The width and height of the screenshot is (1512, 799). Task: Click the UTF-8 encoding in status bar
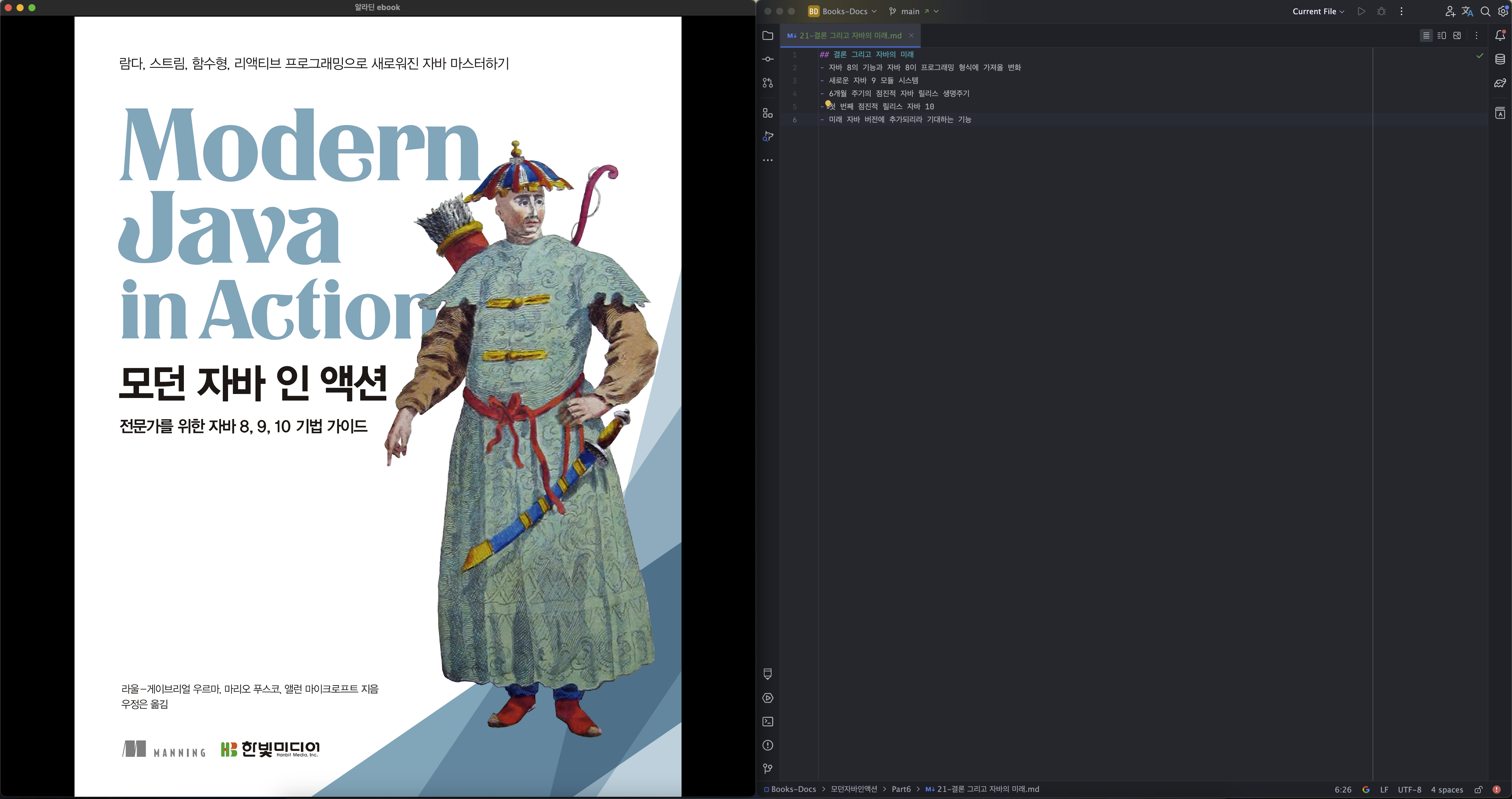[1409, 790]
